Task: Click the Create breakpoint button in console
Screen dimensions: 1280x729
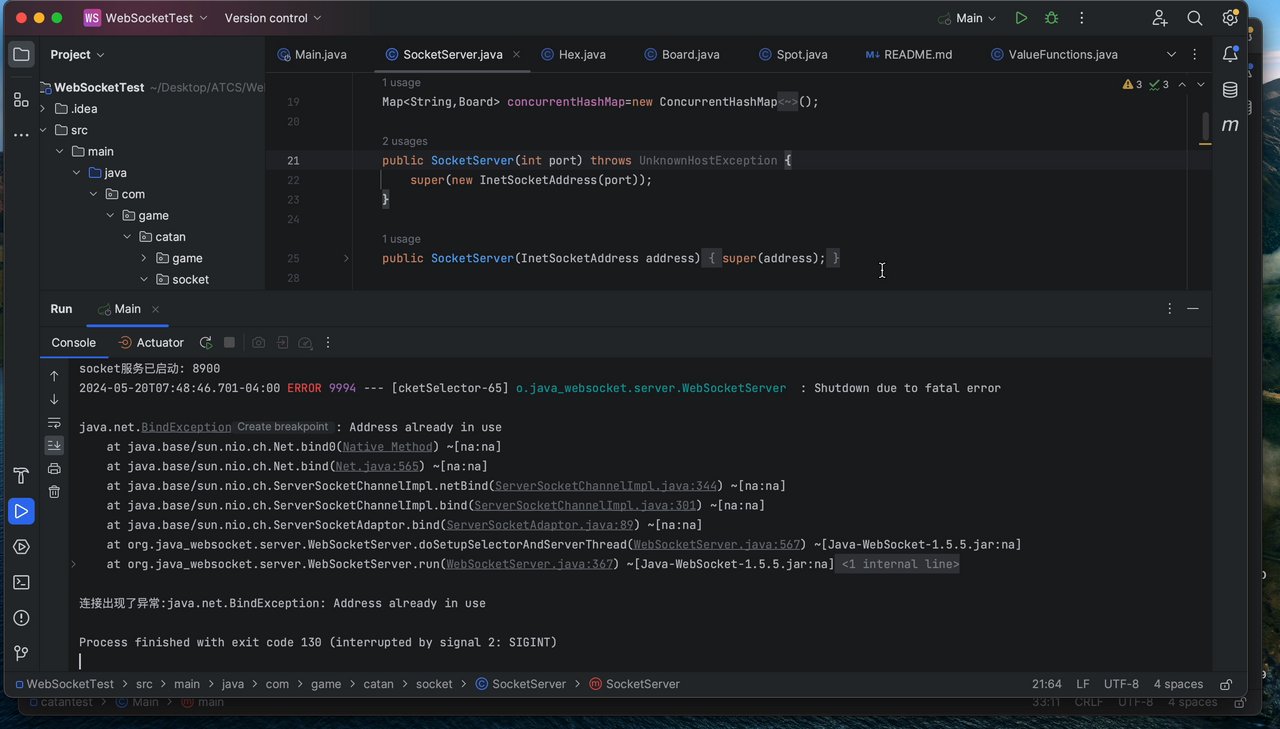Action: (x=282, y=427)
